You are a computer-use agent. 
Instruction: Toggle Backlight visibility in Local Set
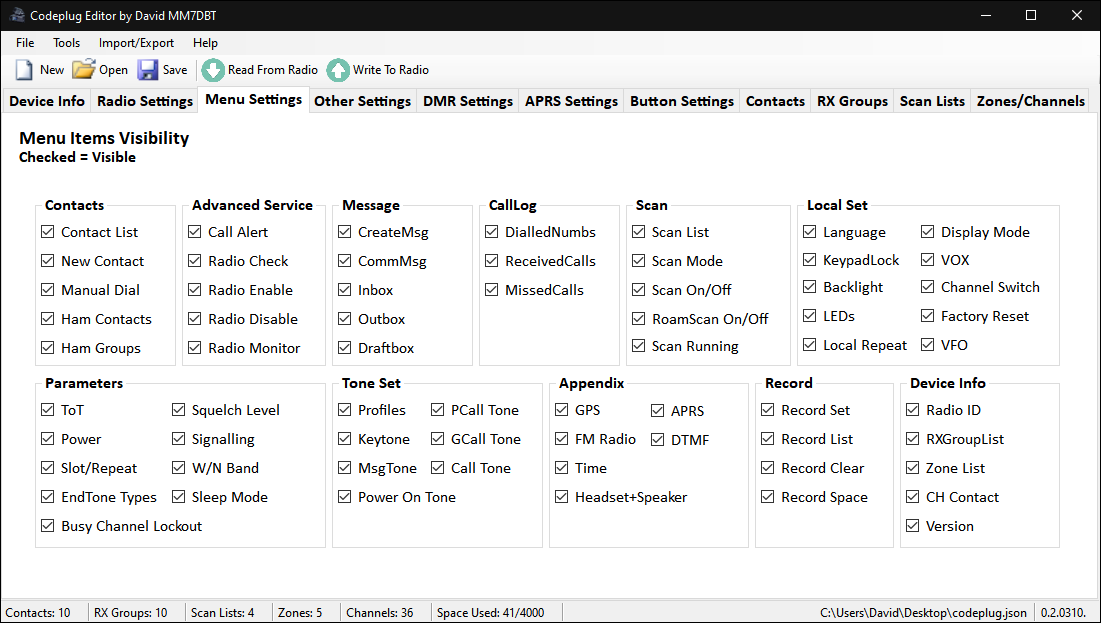810,287
